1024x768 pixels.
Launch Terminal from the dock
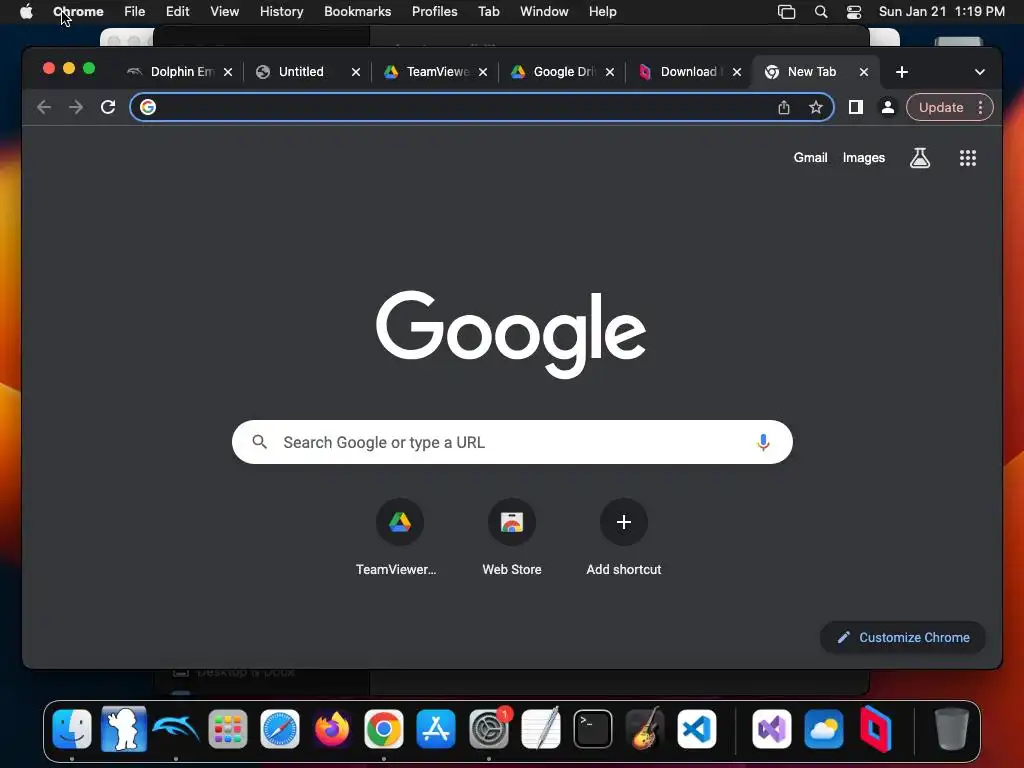(592, 729)
